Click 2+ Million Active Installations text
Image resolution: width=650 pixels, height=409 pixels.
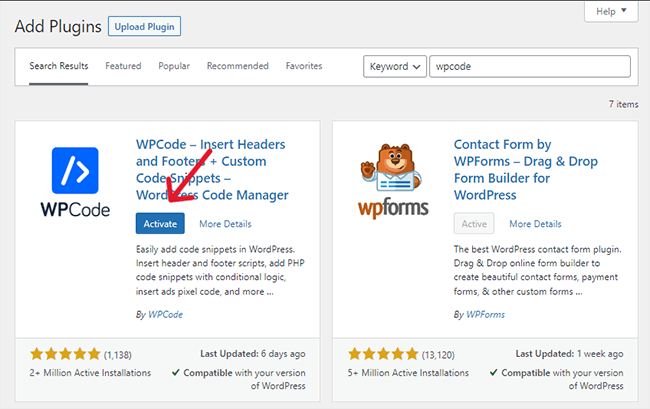pos(90,373)
